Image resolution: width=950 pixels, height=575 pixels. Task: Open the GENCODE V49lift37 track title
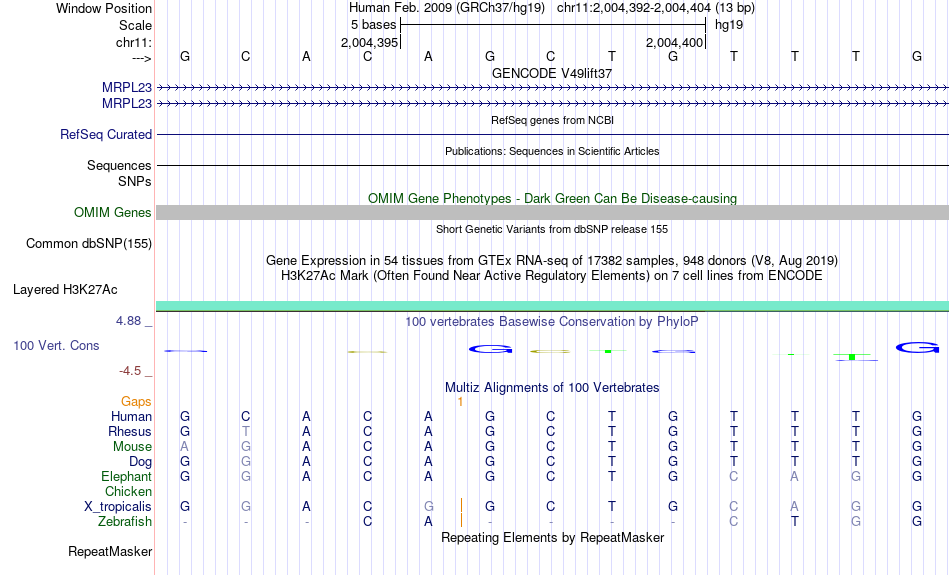(552, 73)
